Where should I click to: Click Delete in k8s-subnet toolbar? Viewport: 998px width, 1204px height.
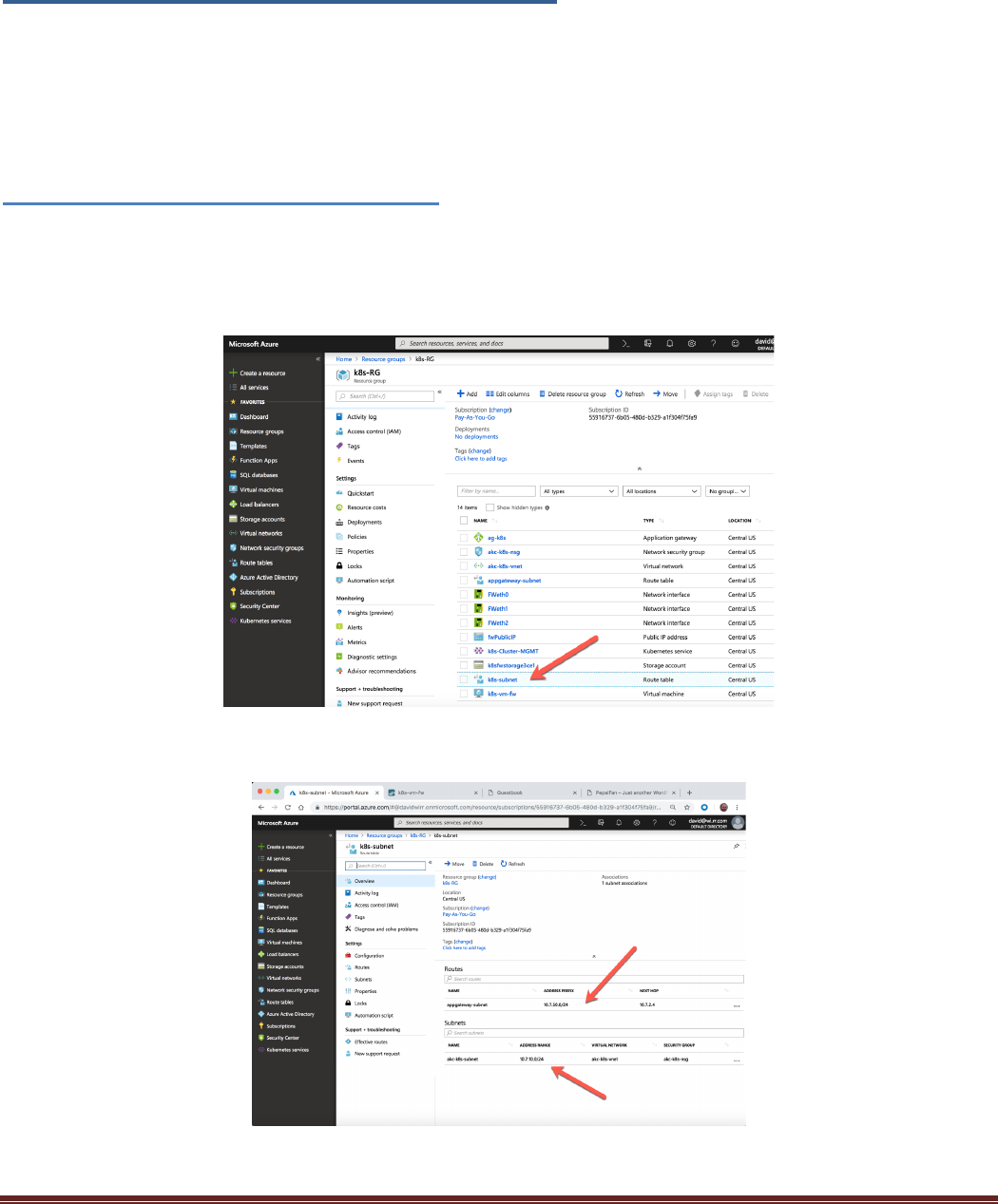pyautogui.click(x=483, y=864)
